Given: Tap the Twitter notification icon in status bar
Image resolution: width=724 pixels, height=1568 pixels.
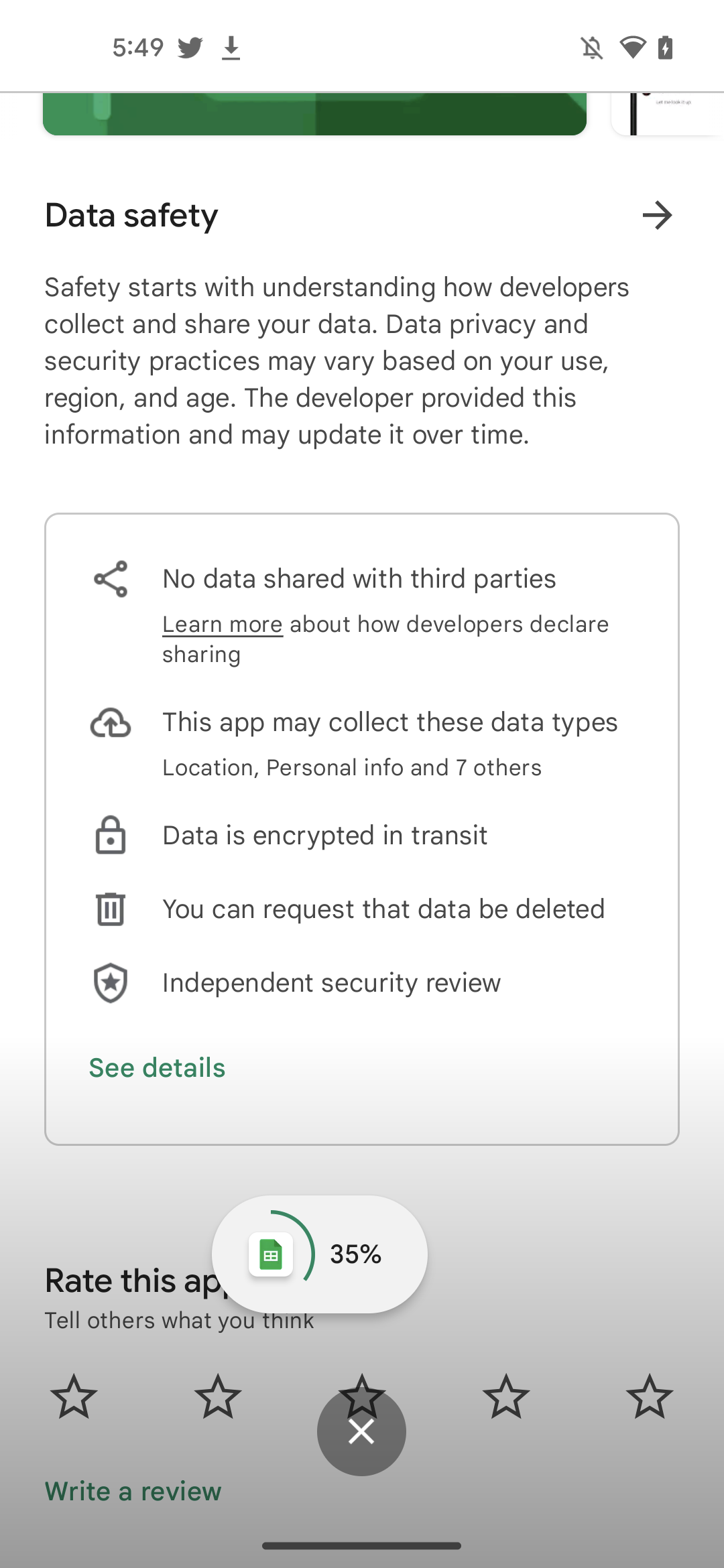Looking at the screenshot, I should 190,48.
